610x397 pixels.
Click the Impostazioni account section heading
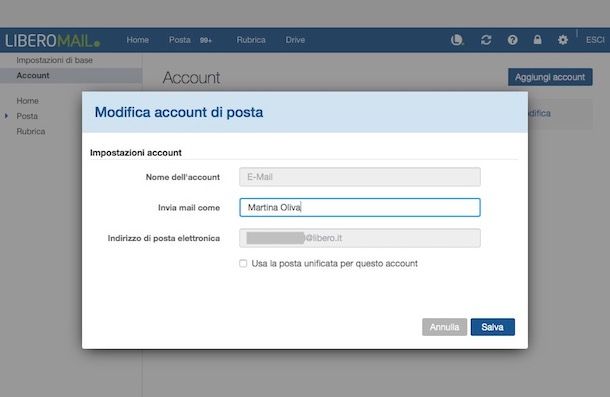pyautogui.click(x=136, y=153)
